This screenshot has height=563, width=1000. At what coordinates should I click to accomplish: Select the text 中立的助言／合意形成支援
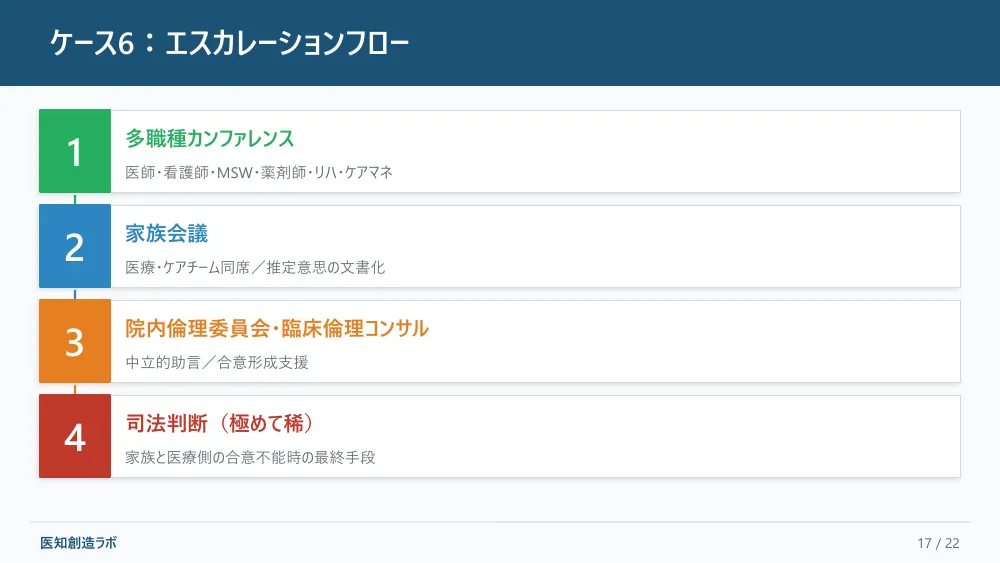coord(217,362)
